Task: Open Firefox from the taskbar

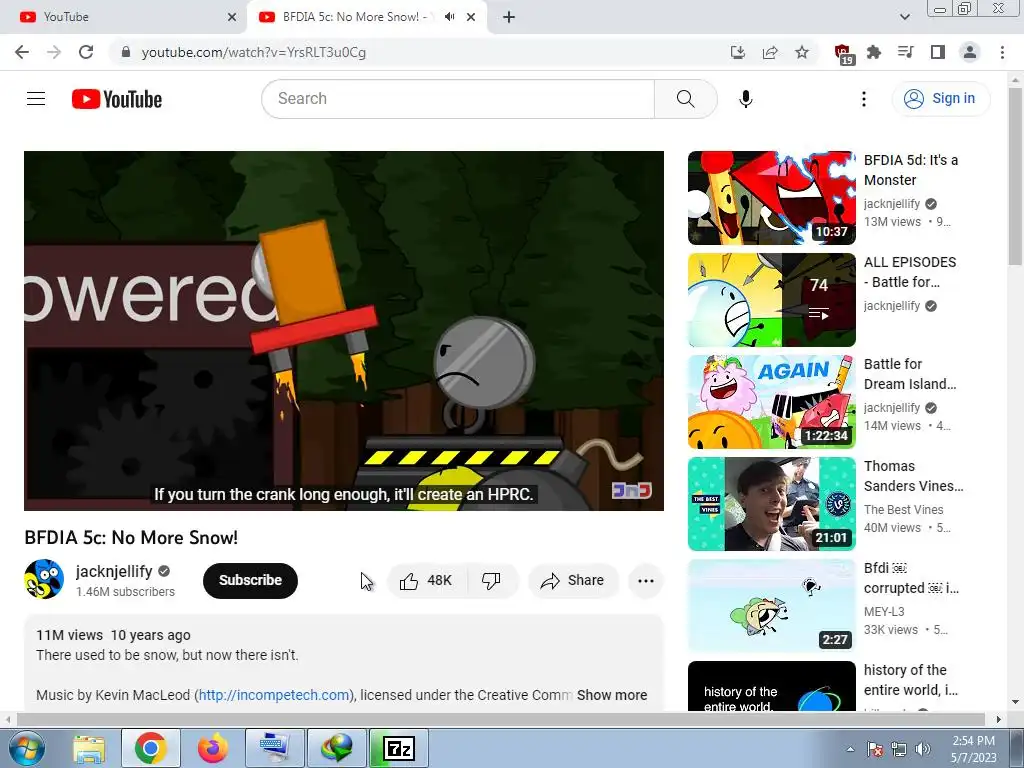Action: tap(212, 748)
